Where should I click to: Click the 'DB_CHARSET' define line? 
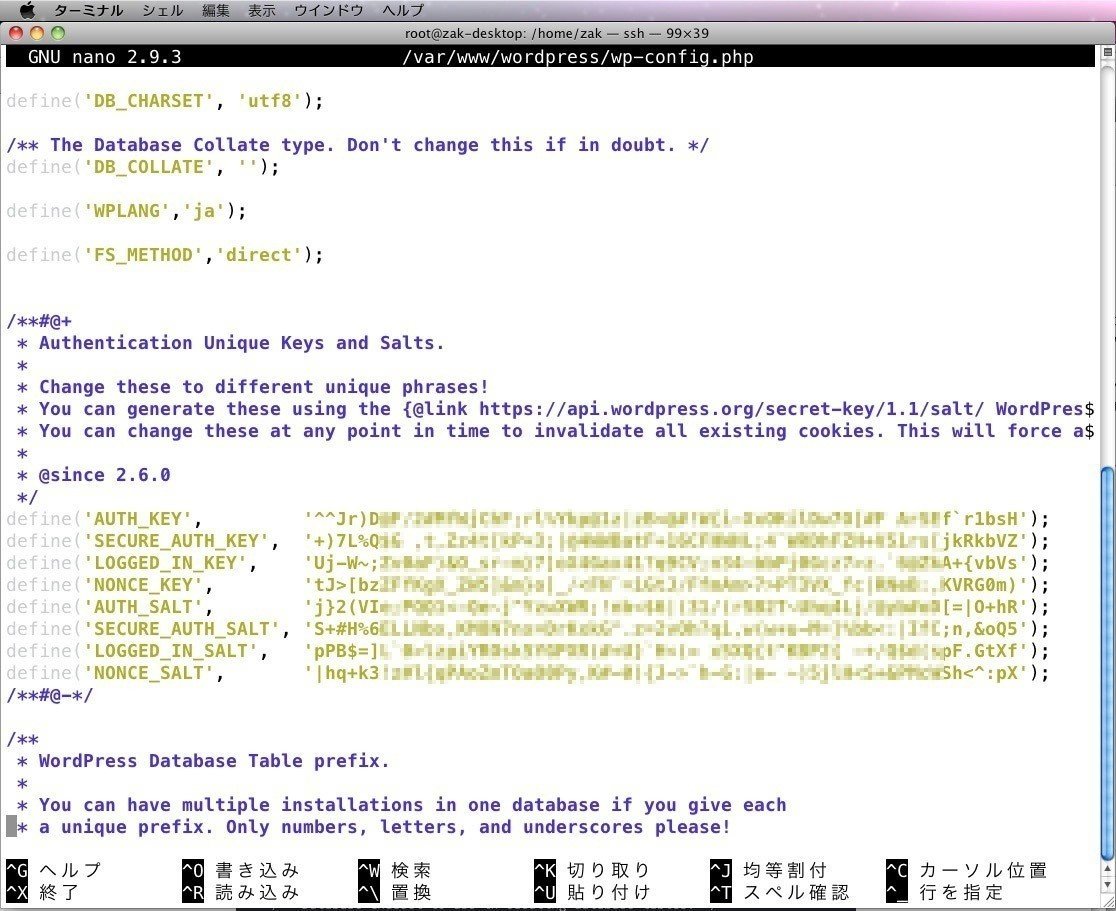tap(164, 101)
